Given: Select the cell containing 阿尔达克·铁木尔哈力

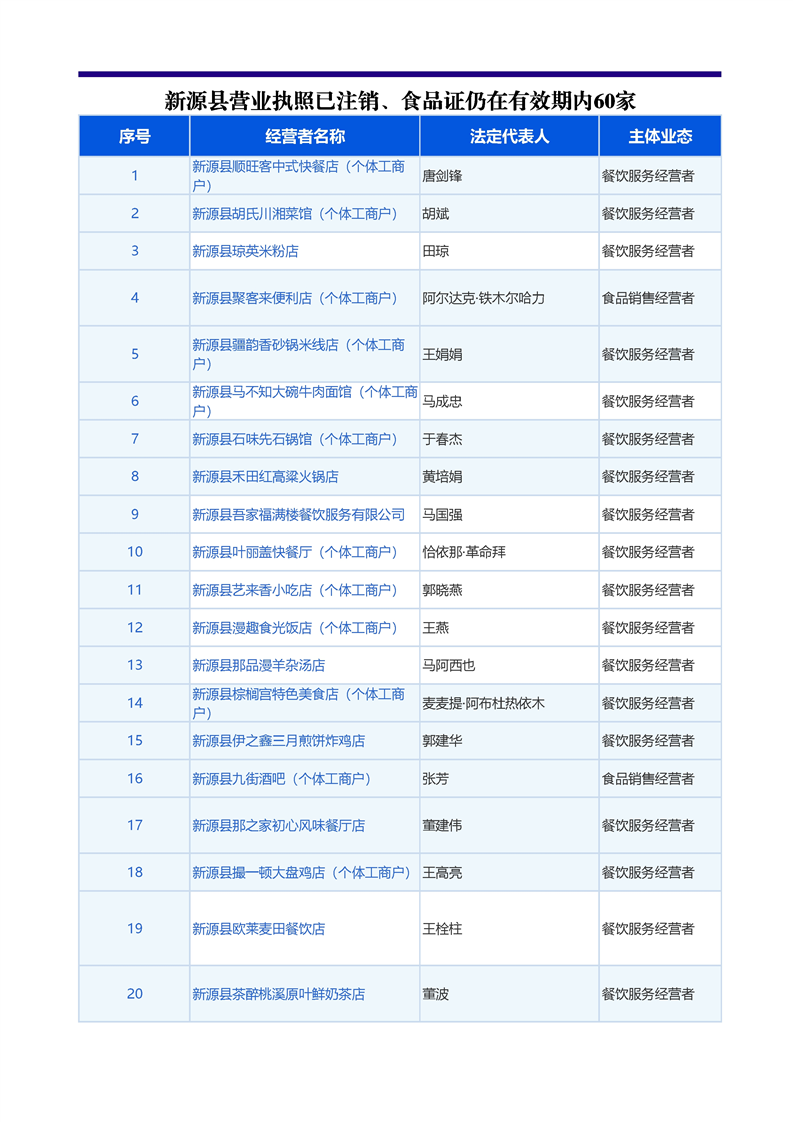Looking at the screenshot, I should (483, 298).
